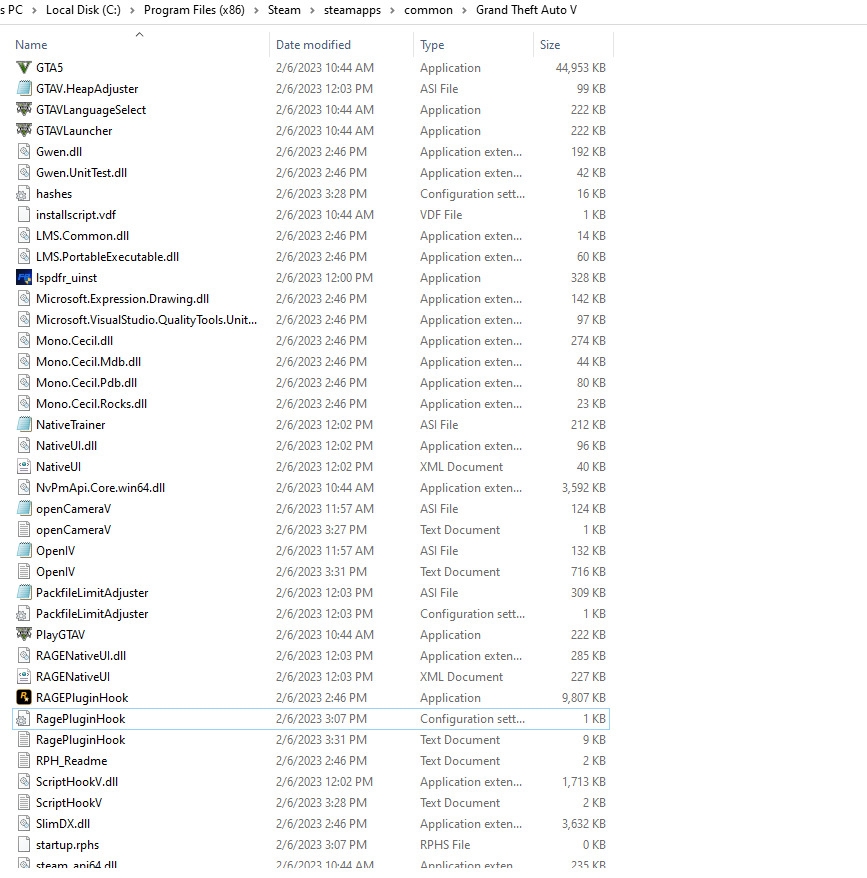Click the OpenIV text document icon
The image size is (867, 878).
24,572
